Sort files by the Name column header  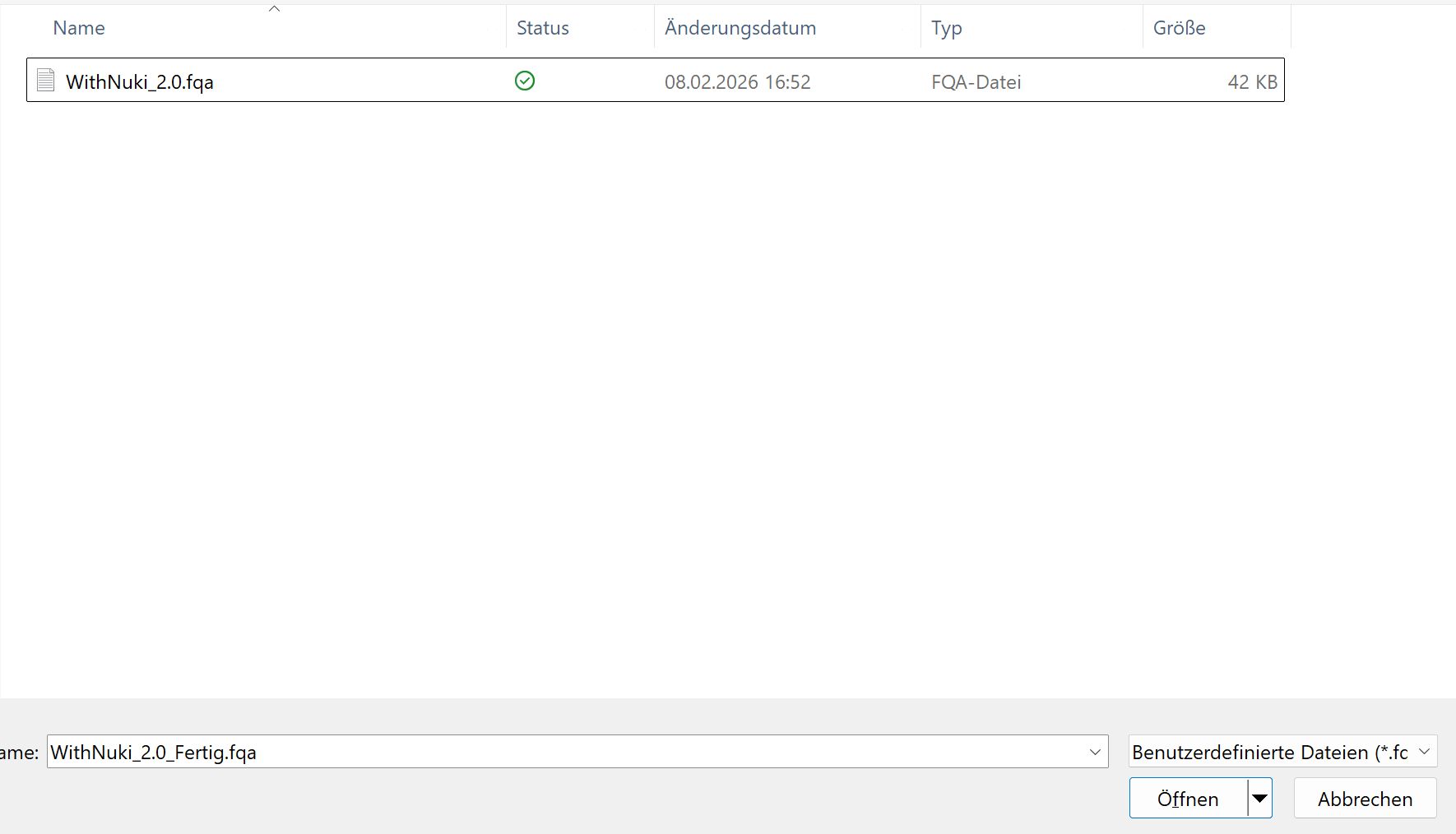79,28
